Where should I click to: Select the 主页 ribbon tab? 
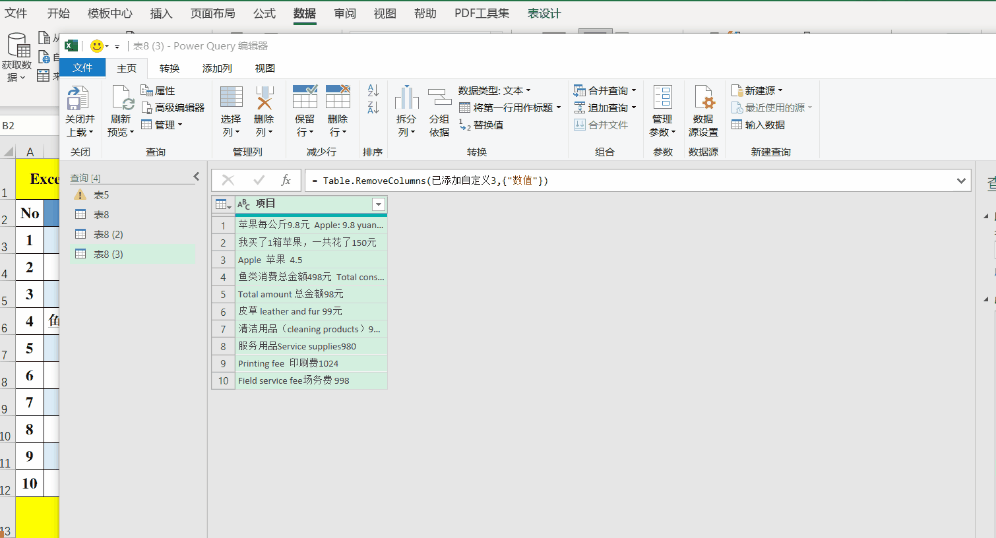(126, 68)
